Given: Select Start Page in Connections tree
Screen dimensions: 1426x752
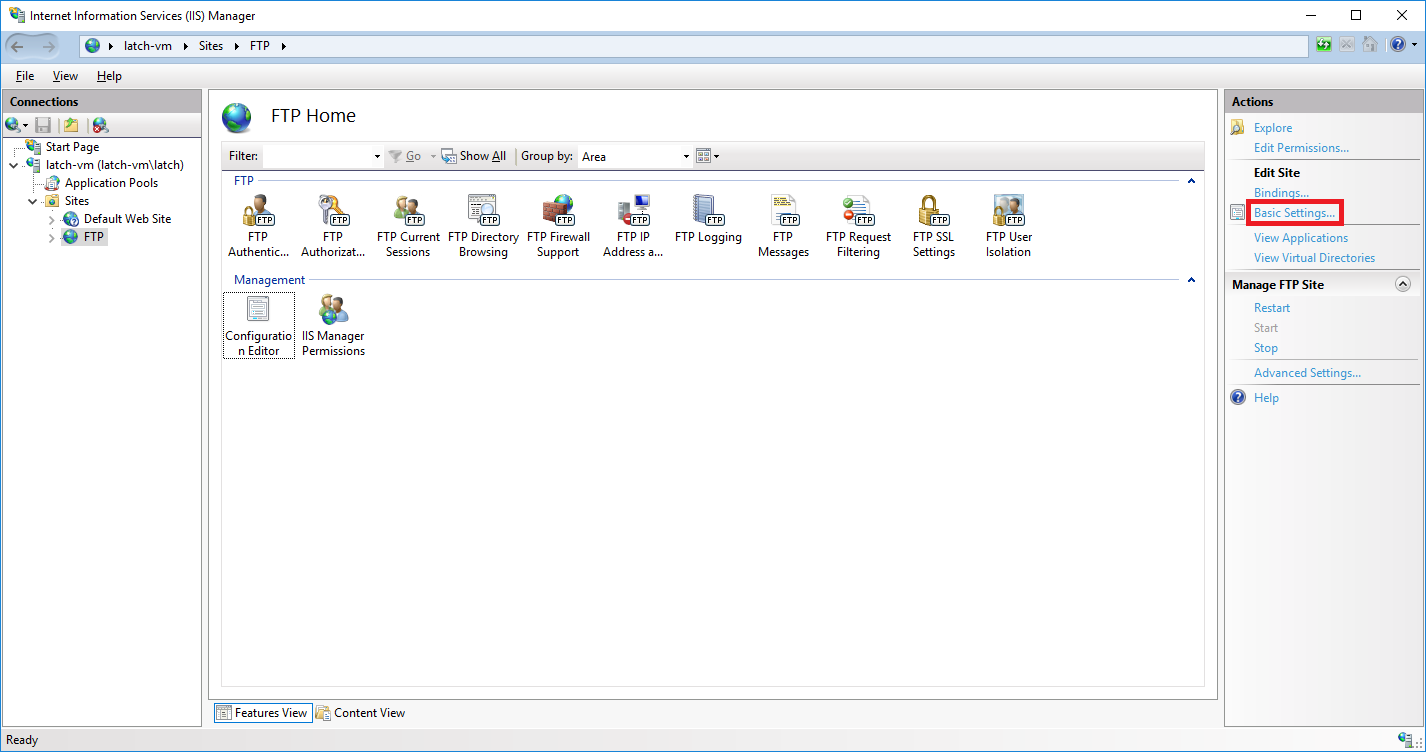Looking at the screenshot, I should (72, 147).
